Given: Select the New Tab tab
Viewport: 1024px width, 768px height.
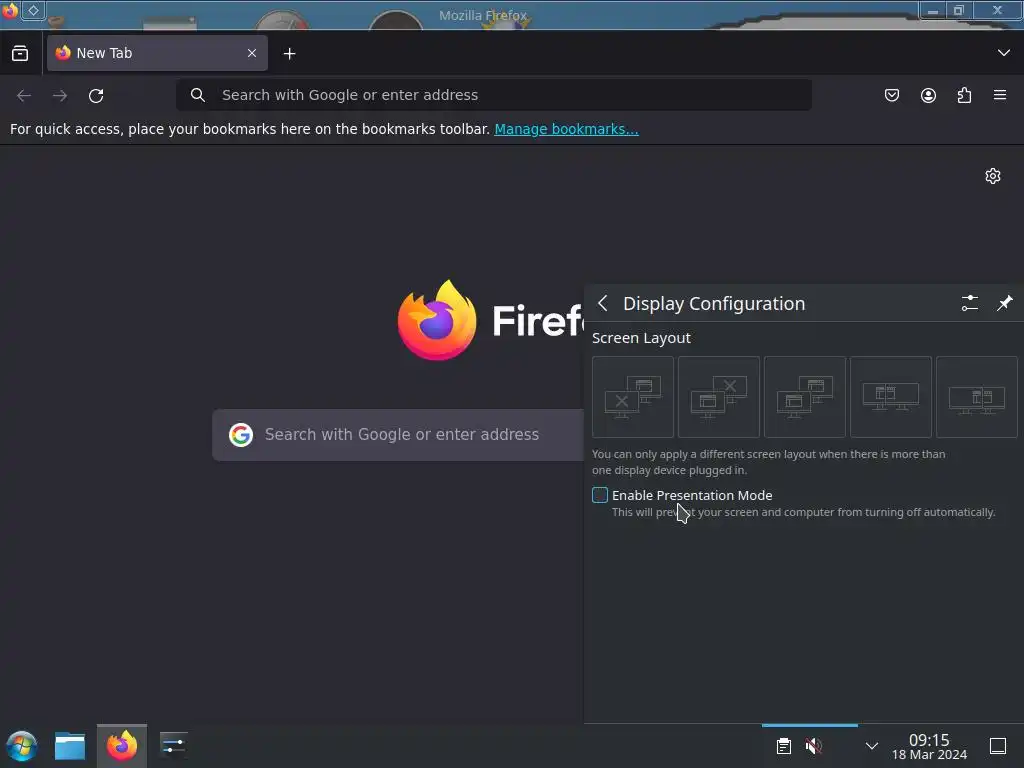Looking at the screenshot, I should [x=157, y=53].
